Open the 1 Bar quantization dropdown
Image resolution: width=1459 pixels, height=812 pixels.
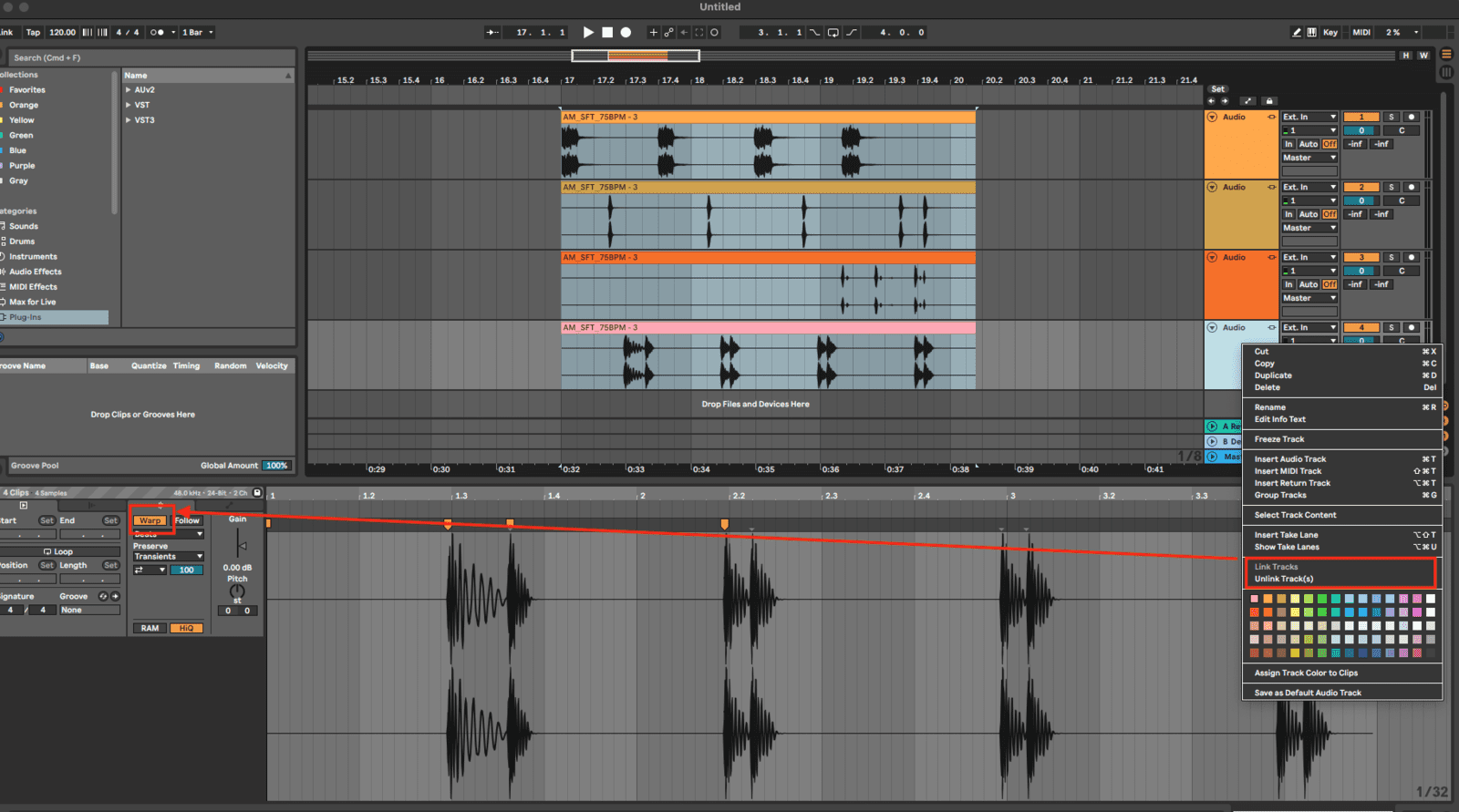198,32
